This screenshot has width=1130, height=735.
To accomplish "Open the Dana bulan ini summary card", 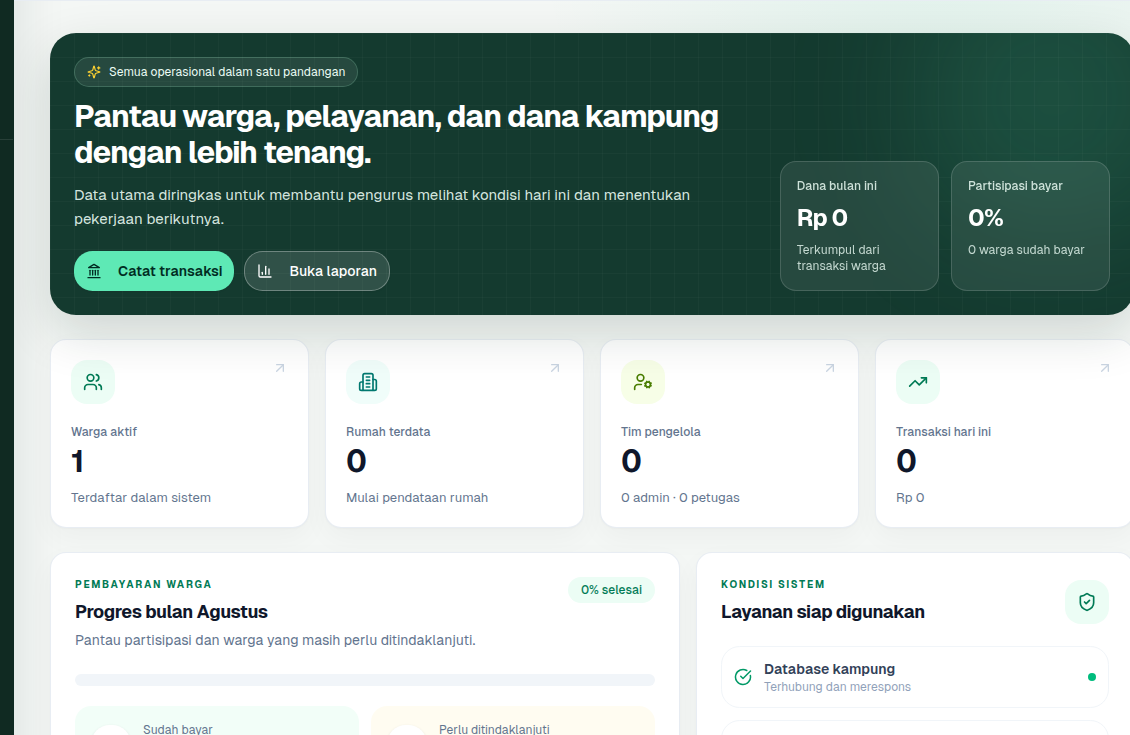I will [x=859, y=226].
